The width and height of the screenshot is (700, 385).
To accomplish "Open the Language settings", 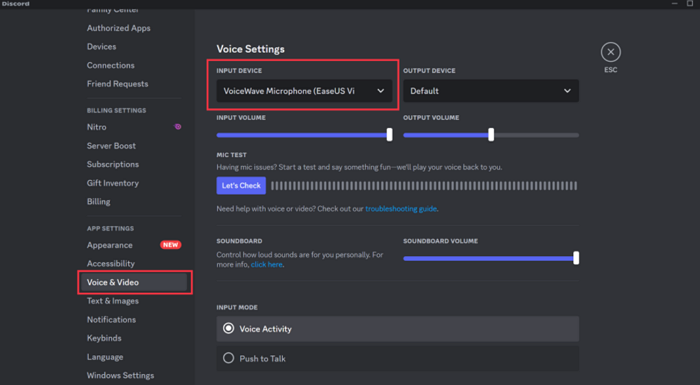I will point(105,357).
